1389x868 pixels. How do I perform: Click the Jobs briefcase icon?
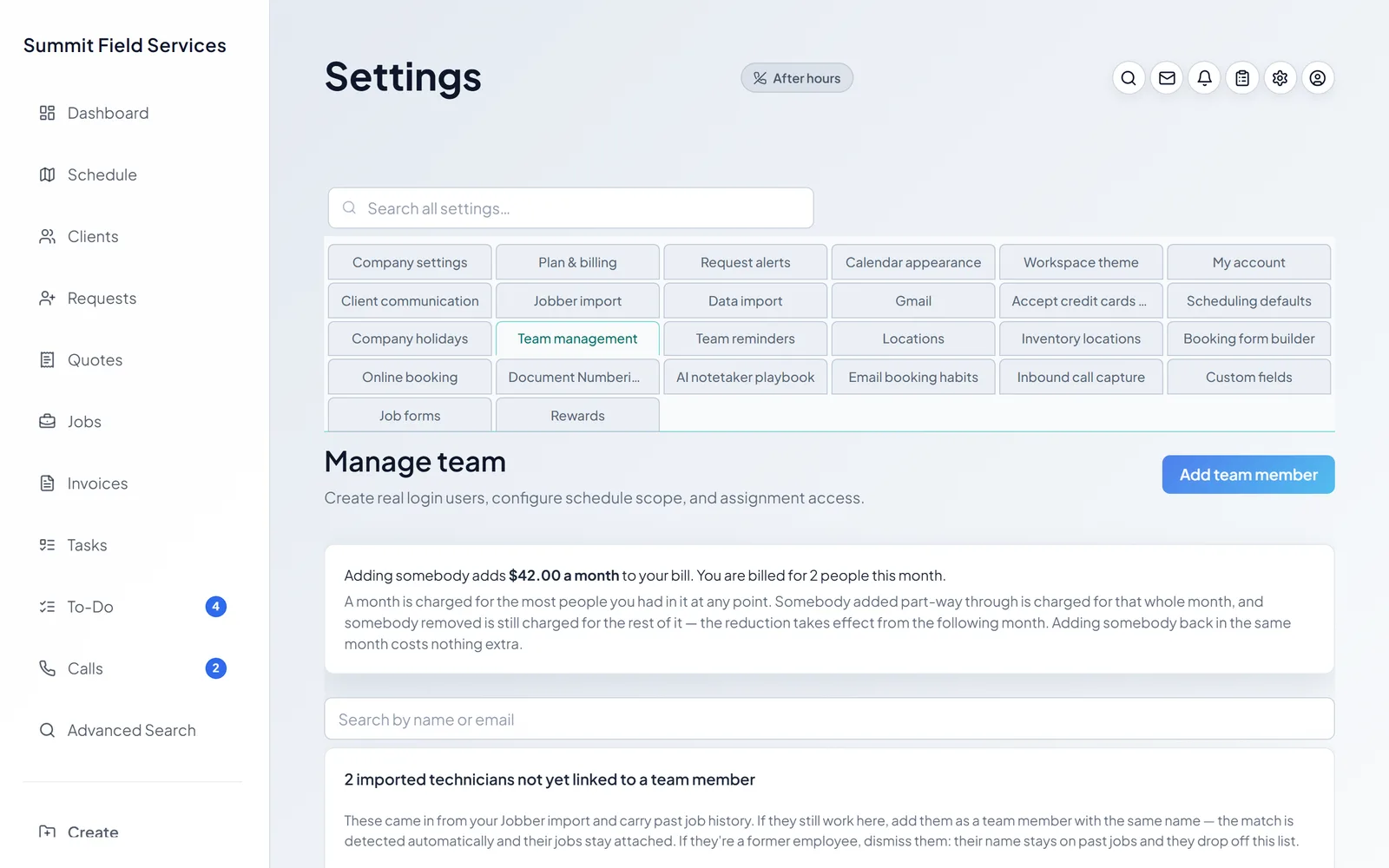(x=48, y=421)
